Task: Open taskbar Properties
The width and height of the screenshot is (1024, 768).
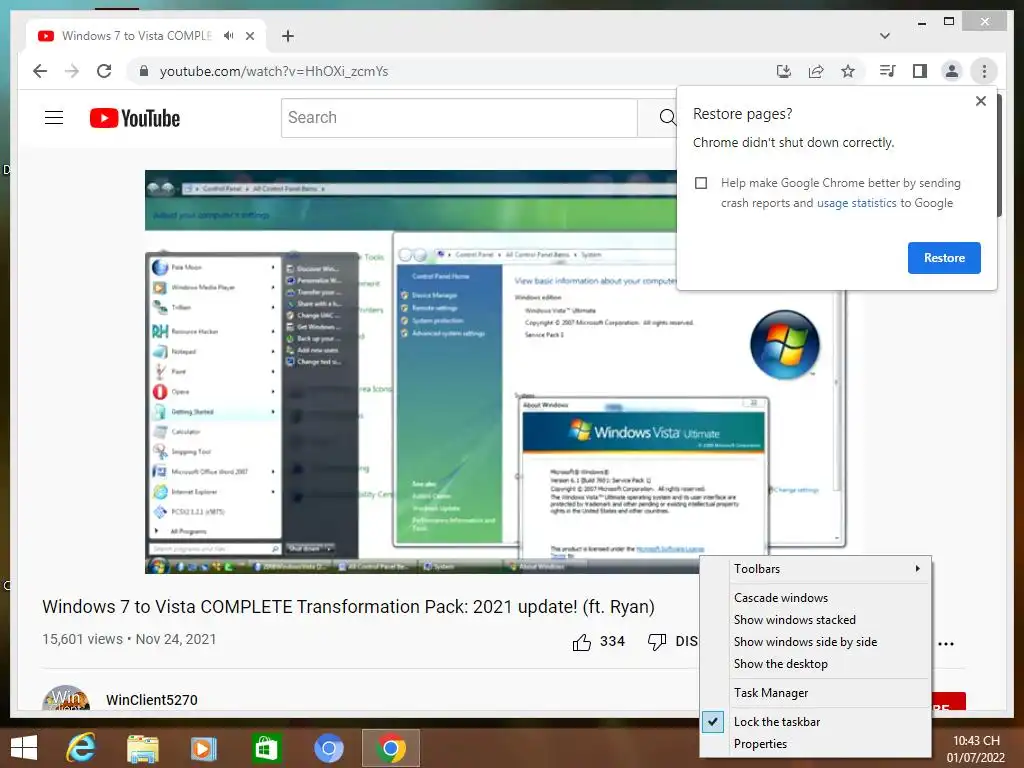Action: pyautogui.click(x=815, y=744)
